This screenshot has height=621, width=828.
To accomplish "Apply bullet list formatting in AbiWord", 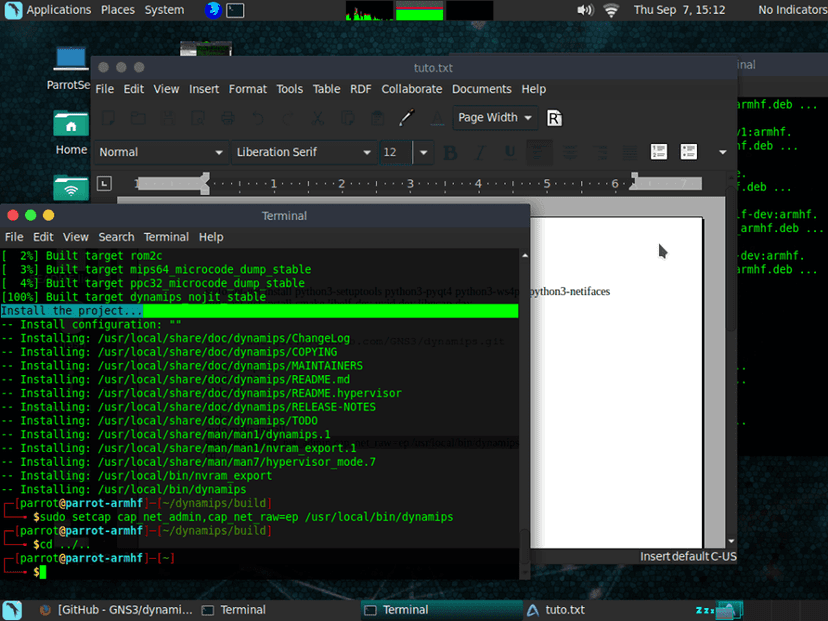I will pyautogui.click(x=689, y=152).
